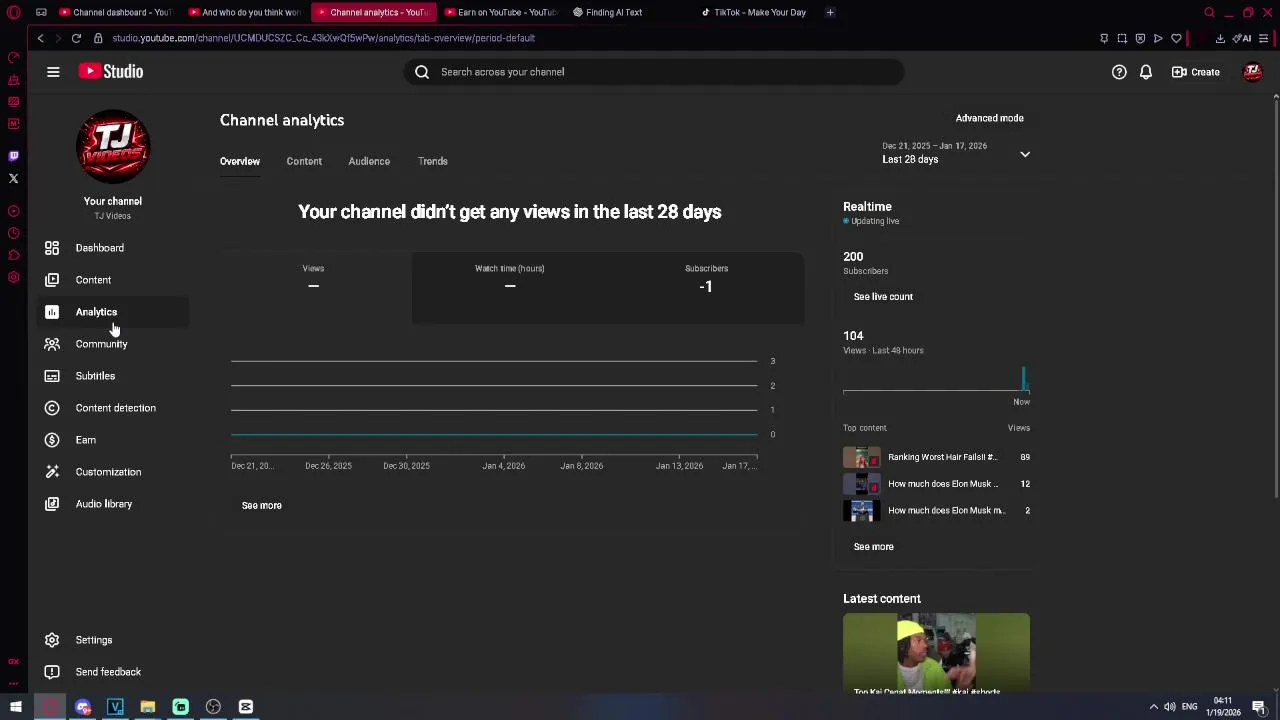The width and height of the screenshot is (1280, 720).
Task: Switch to the And who do you think browser tab
Action: (244, 12)
